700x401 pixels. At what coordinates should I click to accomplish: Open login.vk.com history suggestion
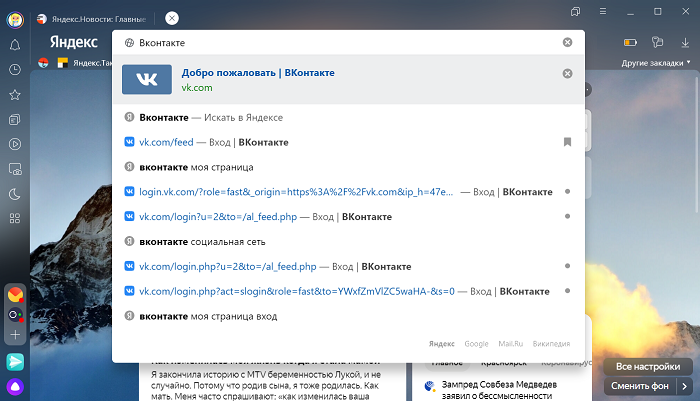(x=348, y=192)
